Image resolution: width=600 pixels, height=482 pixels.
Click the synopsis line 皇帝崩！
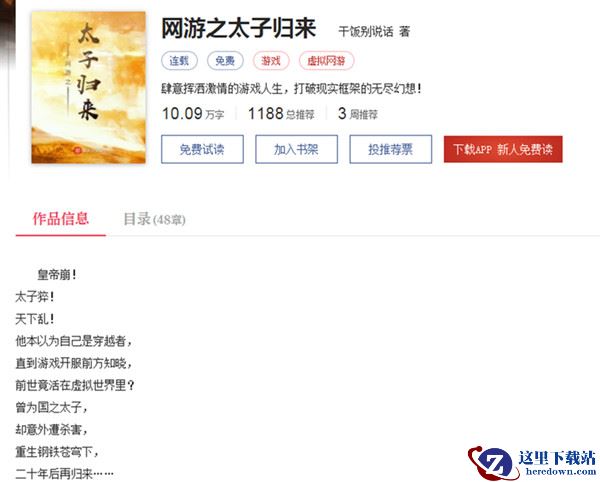coord(57,274)
